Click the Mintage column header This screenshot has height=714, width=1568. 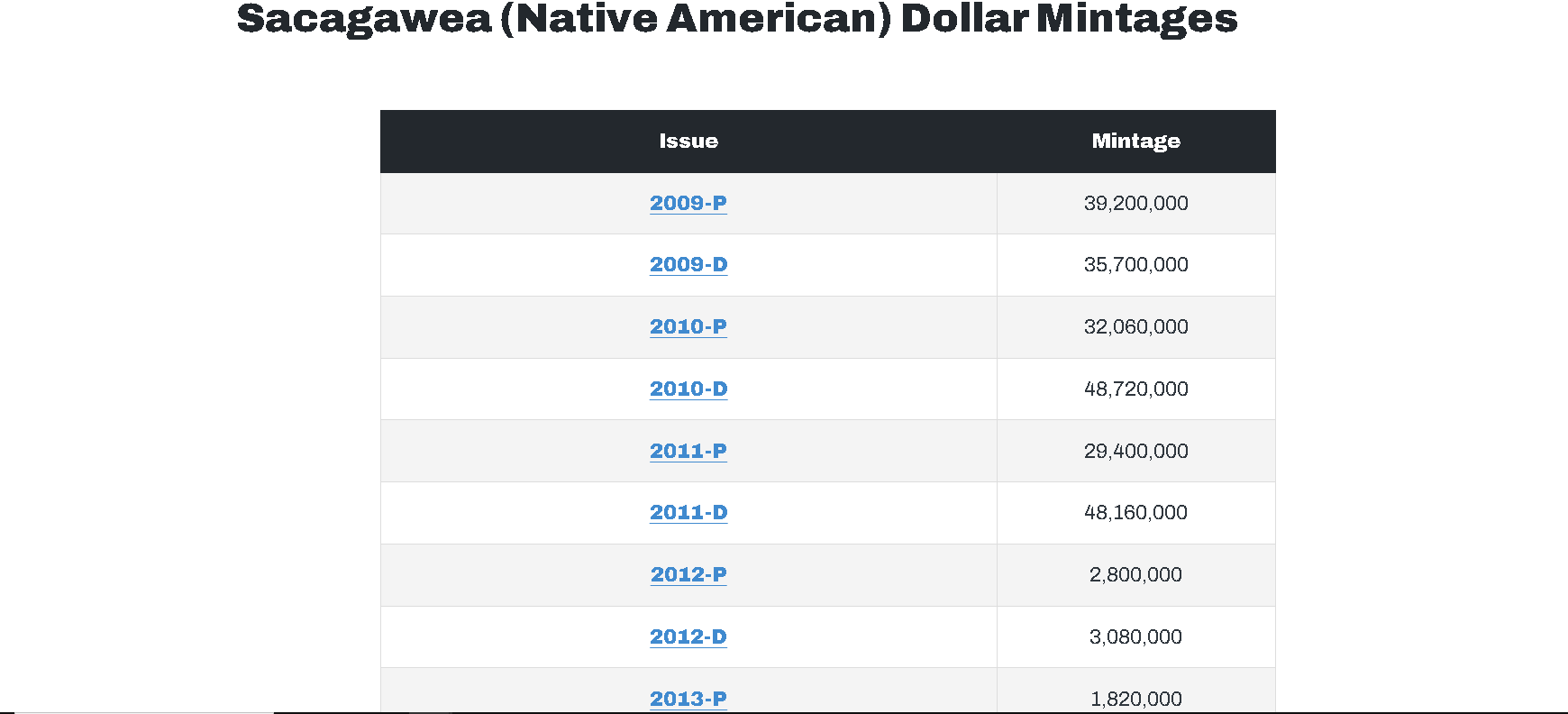(x=1135, y=141)
